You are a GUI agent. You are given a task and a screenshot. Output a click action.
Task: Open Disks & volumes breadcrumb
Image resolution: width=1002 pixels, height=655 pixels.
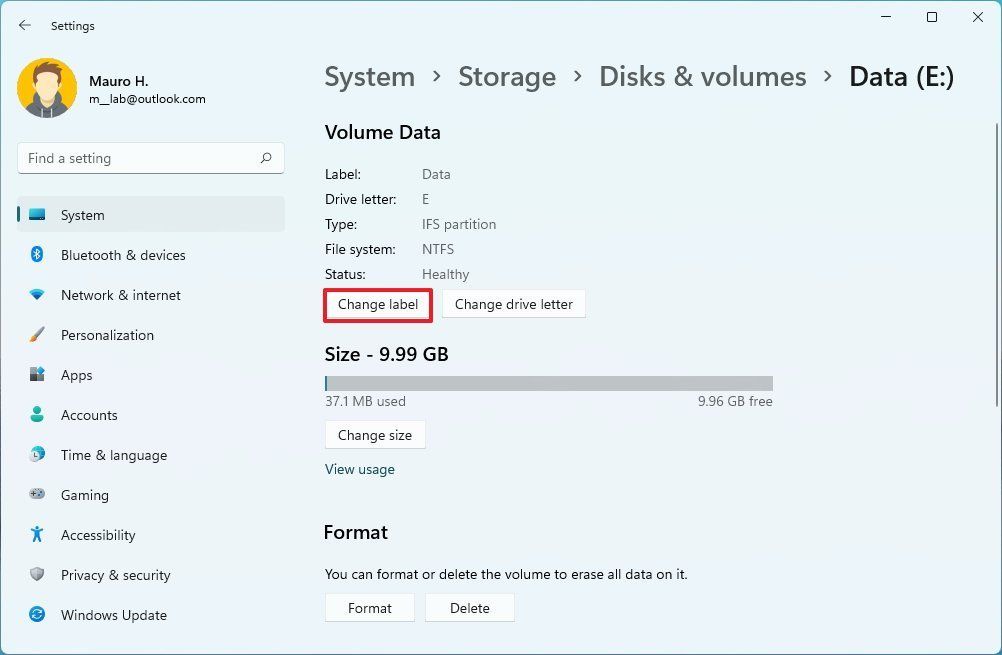[702, 76]
